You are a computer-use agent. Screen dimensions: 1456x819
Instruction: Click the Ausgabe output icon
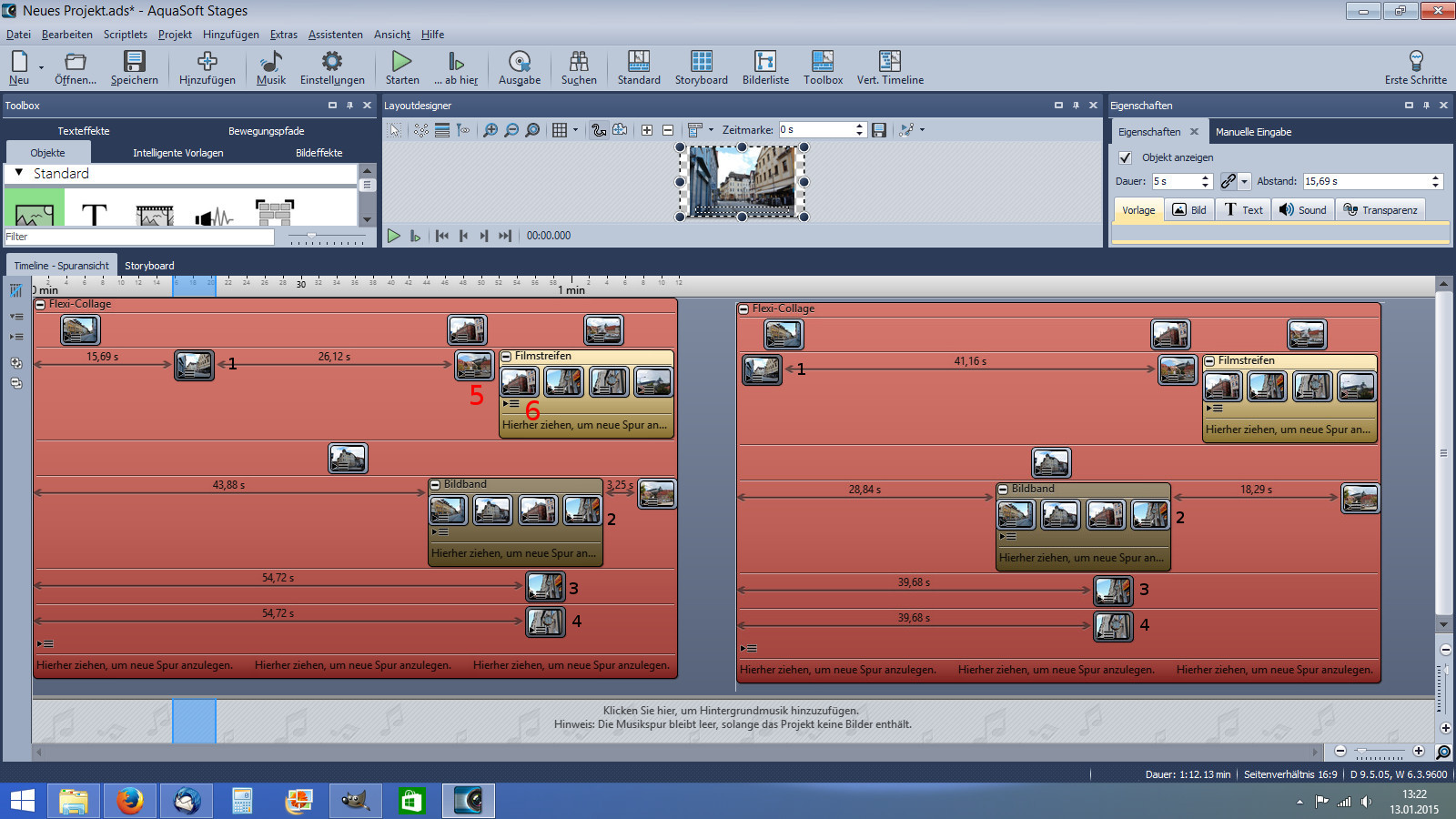pos(519,62)
